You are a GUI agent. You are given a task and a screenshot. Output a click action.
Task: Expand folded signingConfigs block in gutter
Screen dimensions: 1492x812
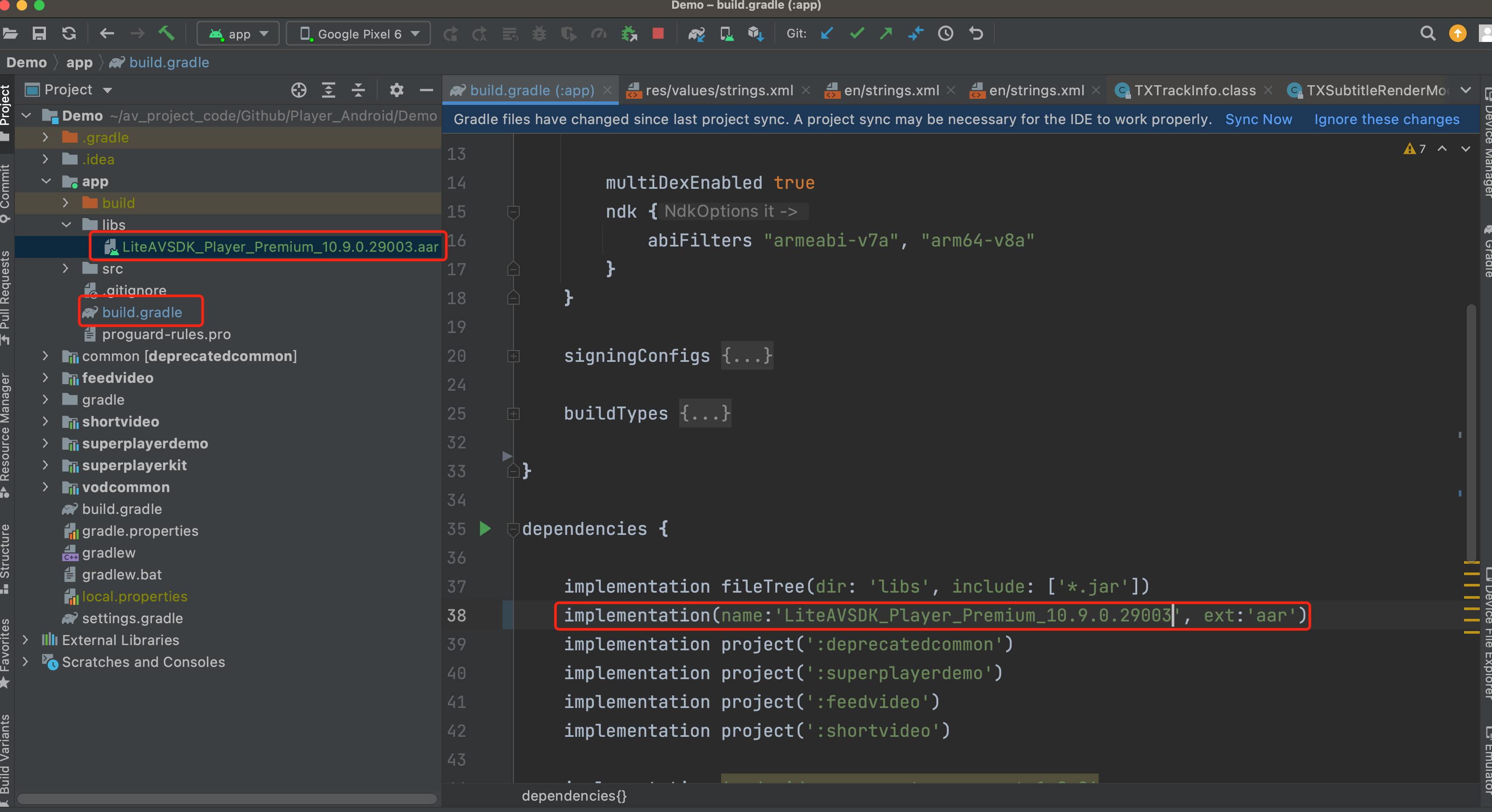[x=513, y=356]
